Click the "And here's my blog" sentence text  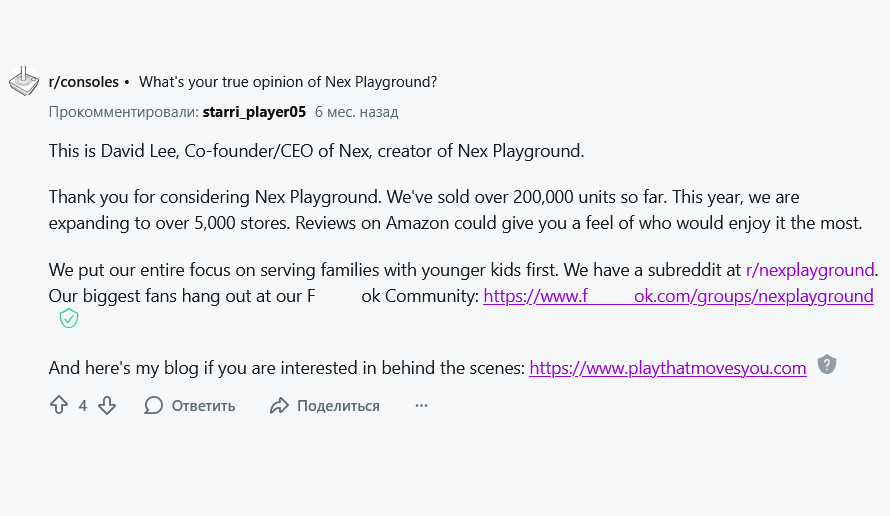286,368
